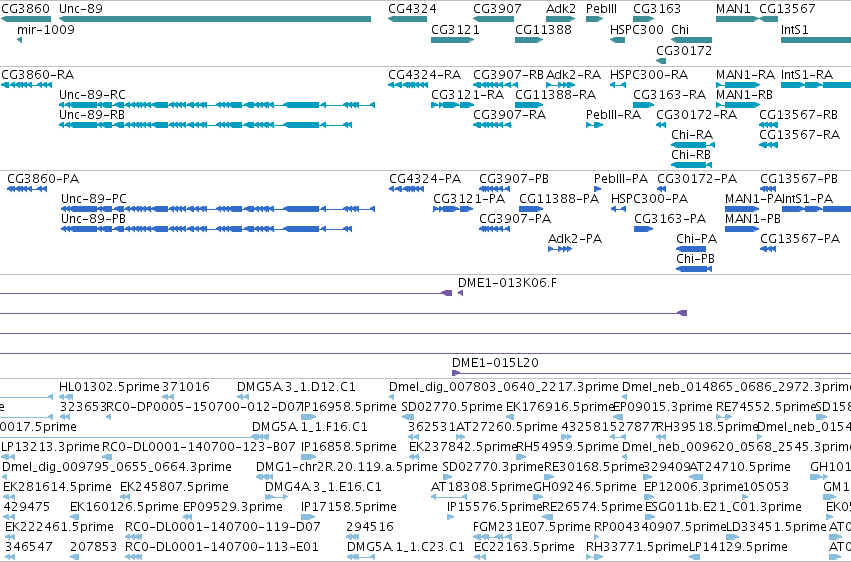Click the CG4324-PA protein label
The width and height of the screenshot is (851, 562).
[x=425, y=178]
